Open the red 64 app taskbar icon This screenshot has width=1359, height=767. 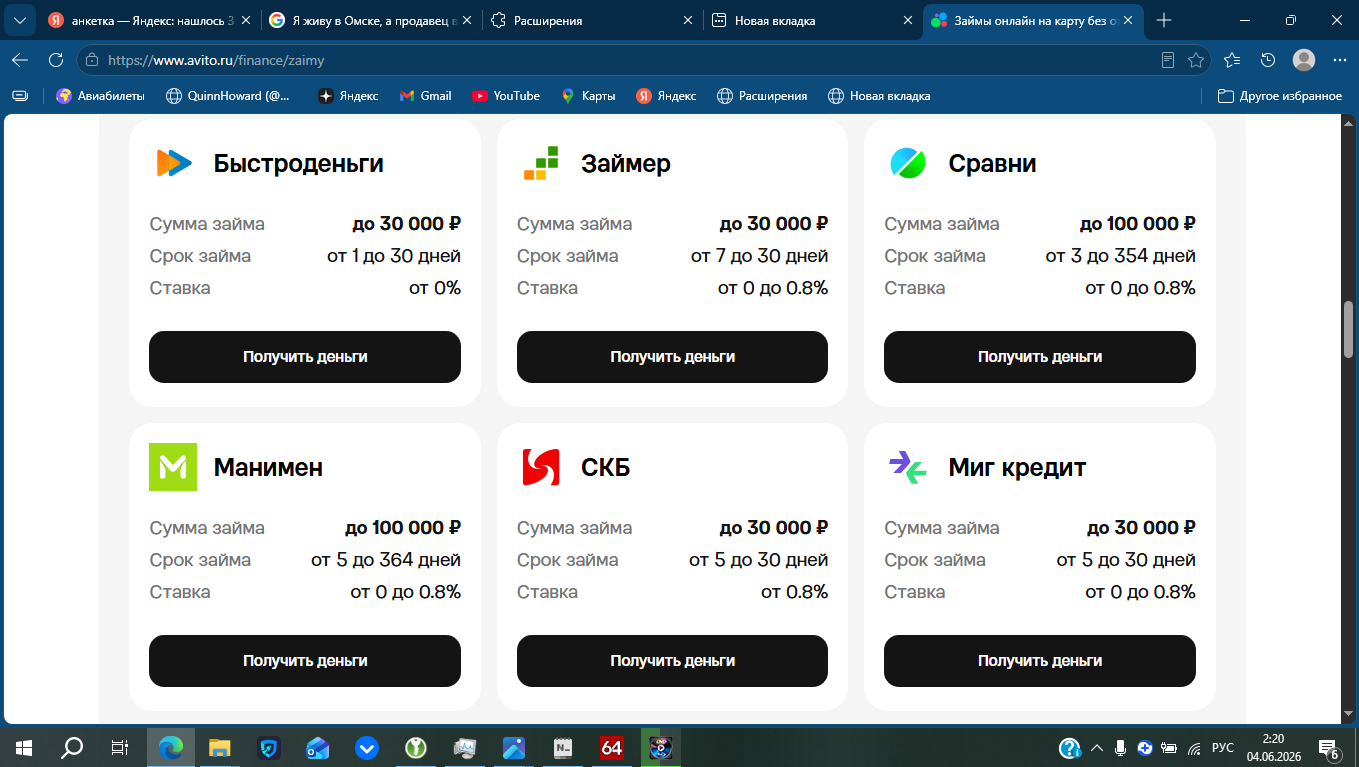tap(611, 747)
